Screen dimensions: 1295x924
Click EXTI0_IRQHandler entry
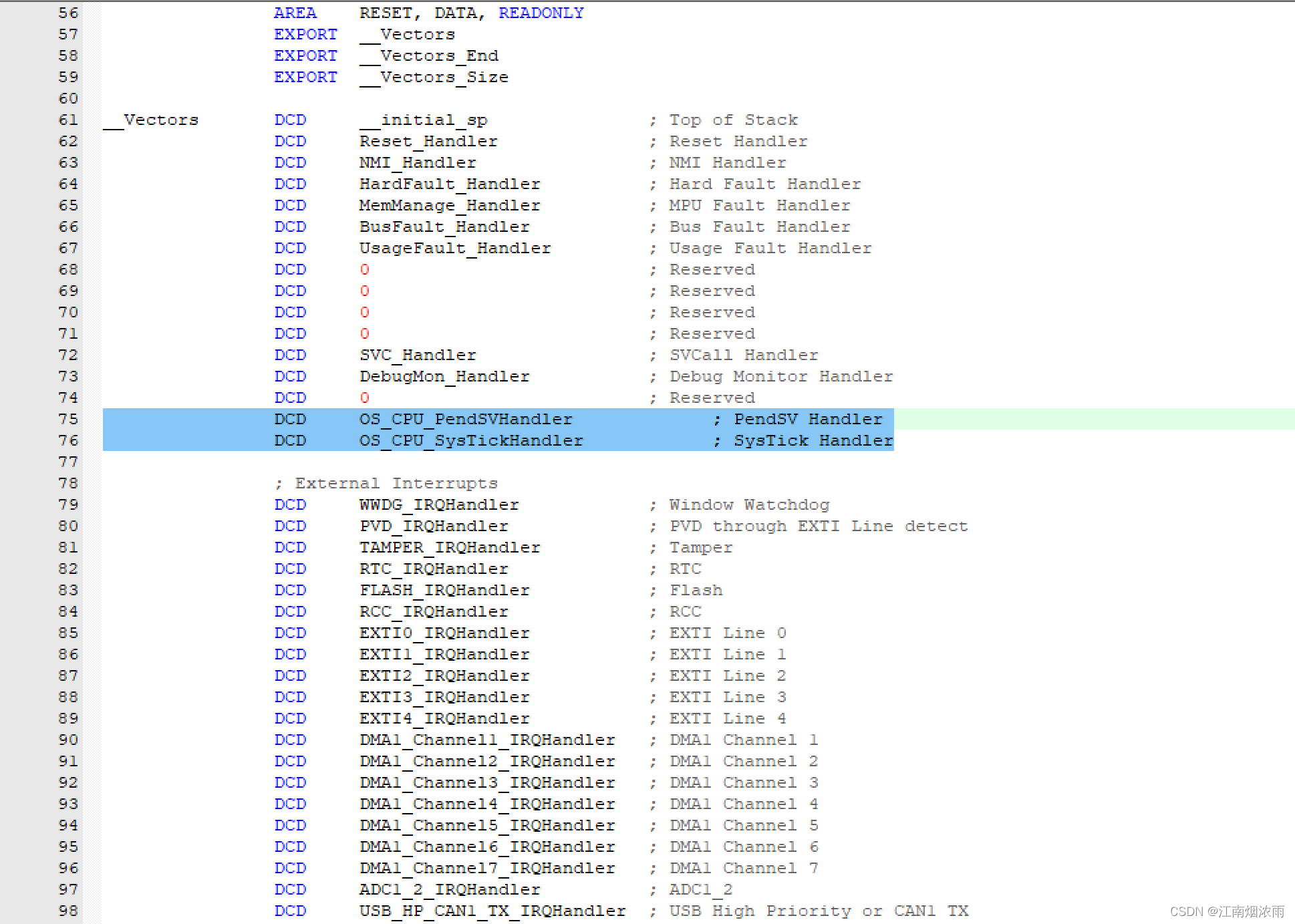tap(444, 633)
